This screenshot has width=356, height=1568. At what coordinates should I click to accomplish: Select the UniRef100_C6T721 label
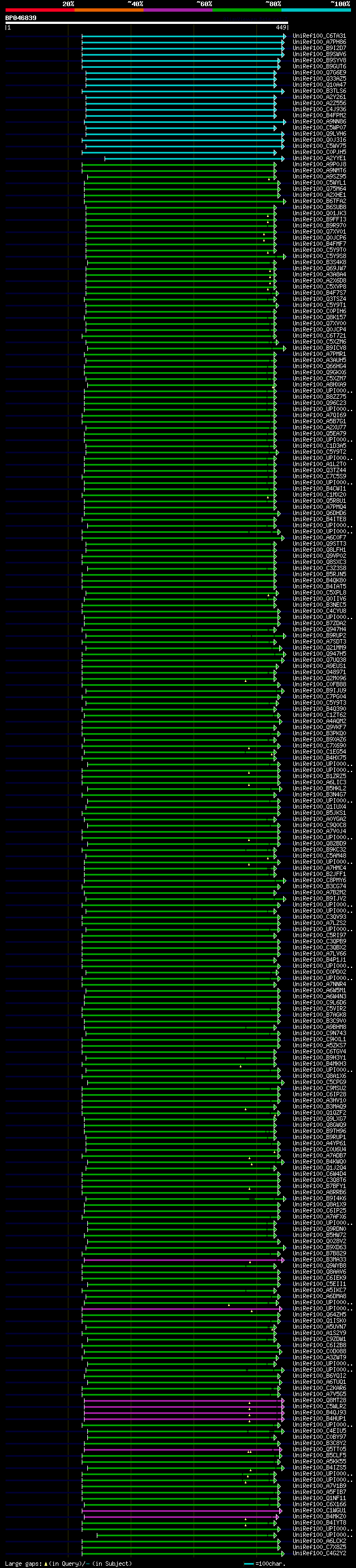tap(319, 336)
